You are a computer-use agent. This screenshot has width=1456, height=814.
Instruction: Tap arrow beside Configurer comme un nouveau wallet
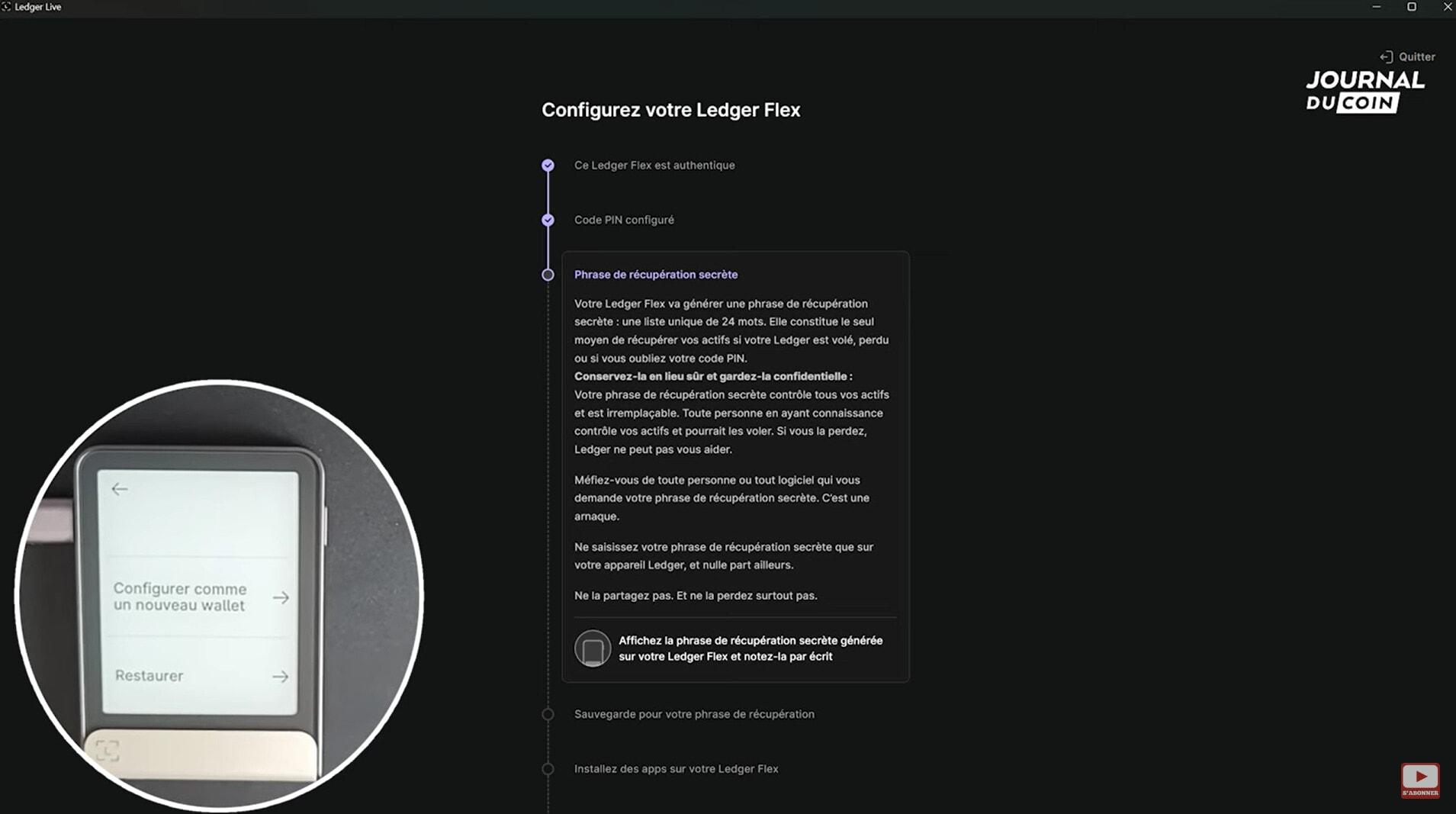click(281, 597)
